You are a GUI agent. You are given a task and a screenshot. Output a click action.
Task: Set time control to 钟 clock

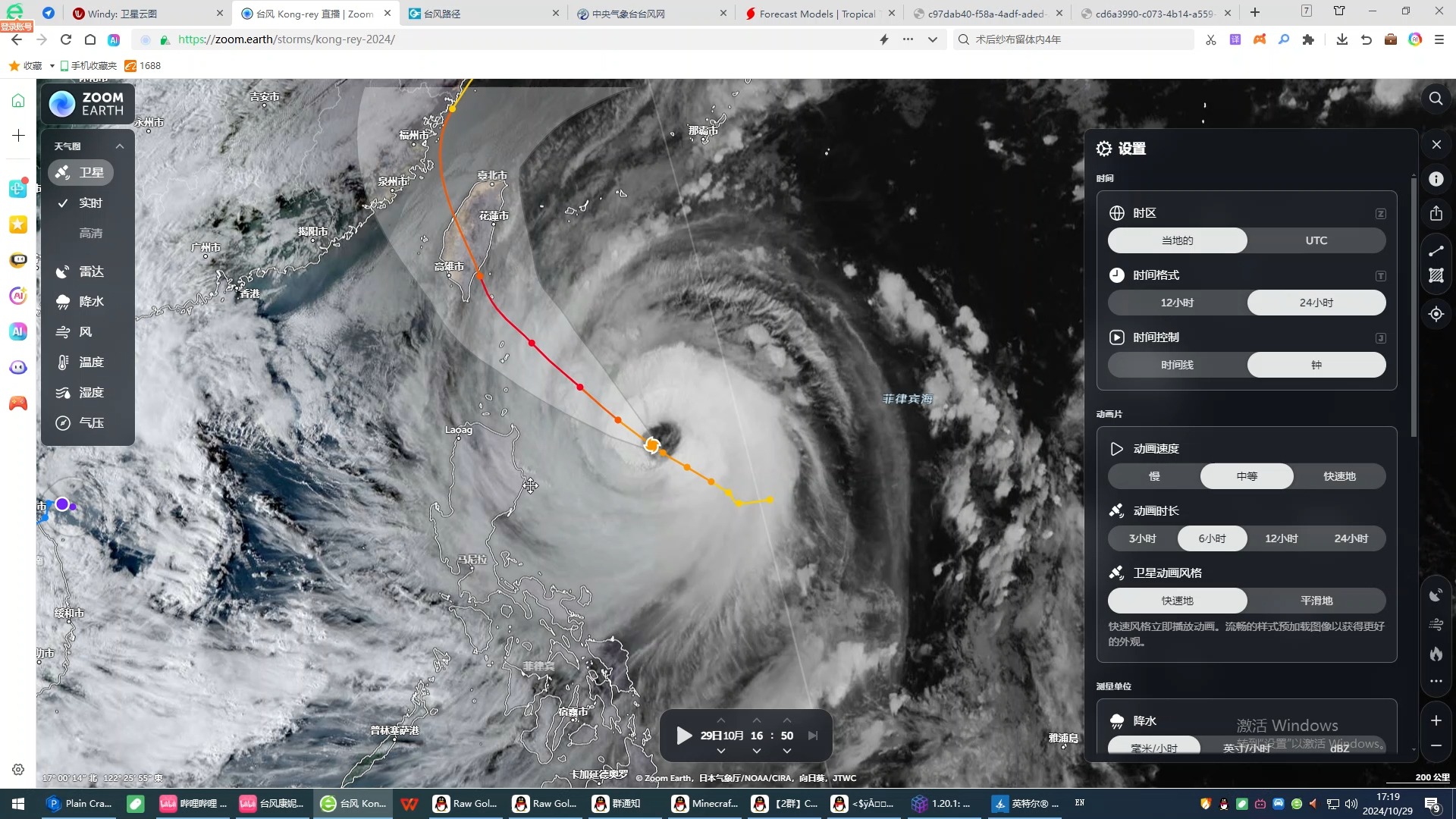(1316, 365)
